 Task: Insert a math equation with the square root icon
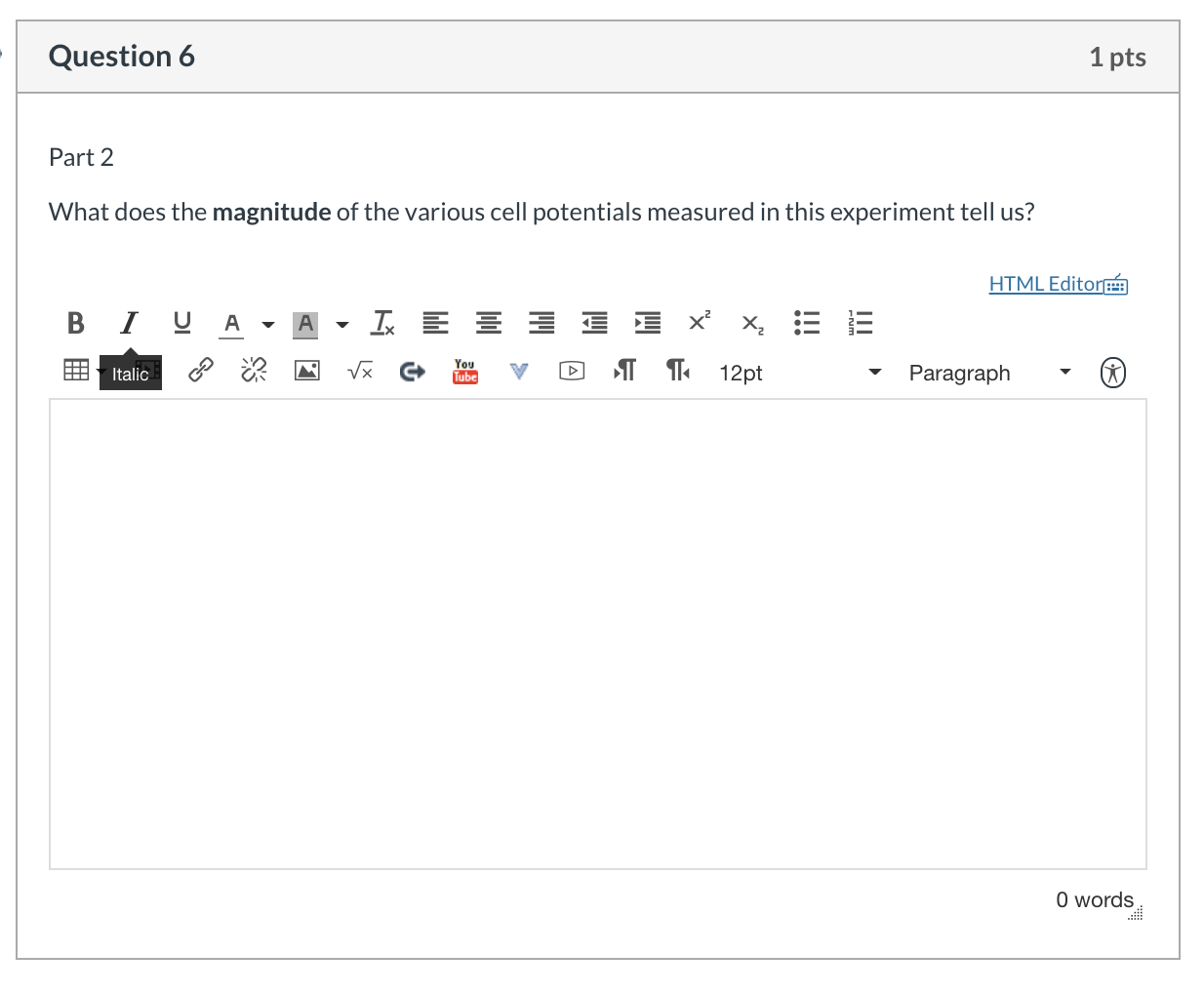359,372
